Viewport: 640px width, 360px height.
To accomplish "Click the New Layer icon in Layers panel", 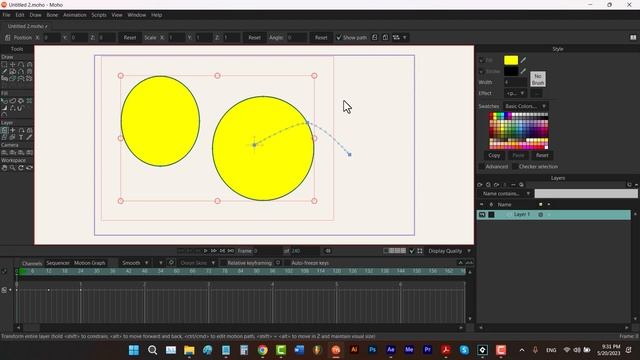I will pyautogui.click(x=480, y=185).
